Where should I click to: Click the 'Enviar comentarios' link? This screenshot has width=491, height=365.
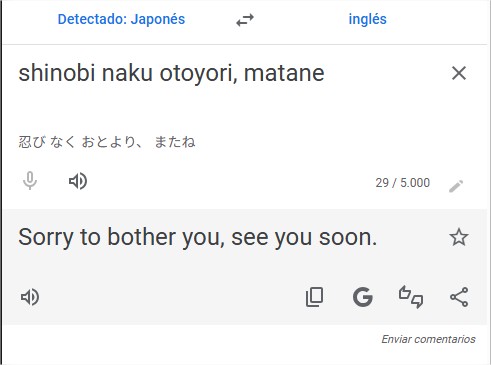tap(428, 339)
